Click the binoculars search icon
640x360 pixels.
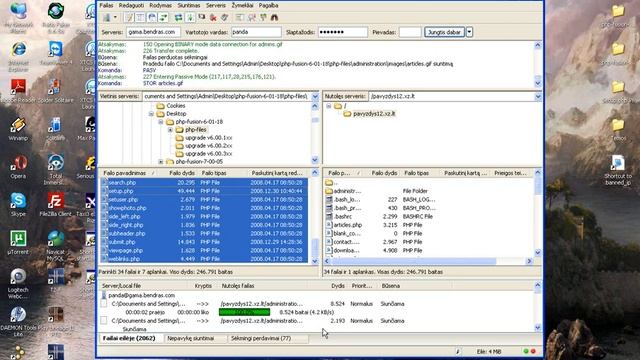coord(274,18)
